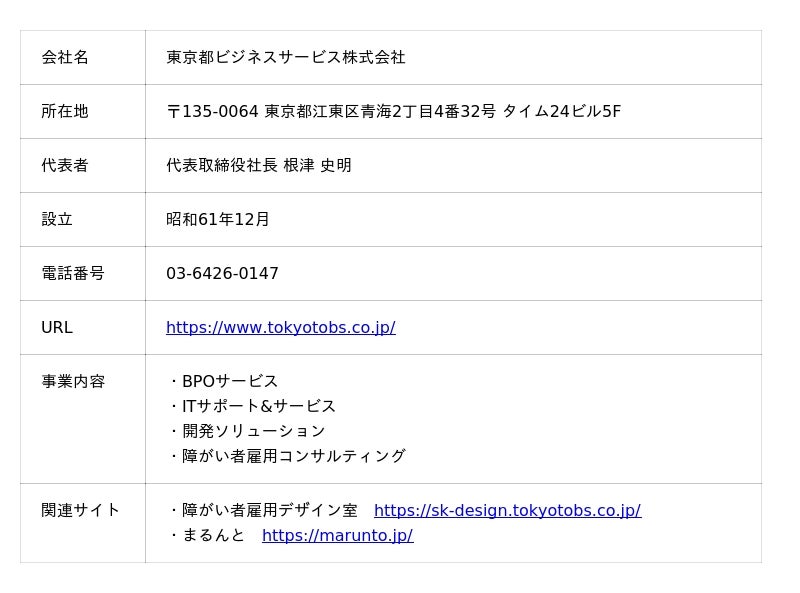Click the 障がい者雇用コンサルティング list item

(x=293, y=457)
